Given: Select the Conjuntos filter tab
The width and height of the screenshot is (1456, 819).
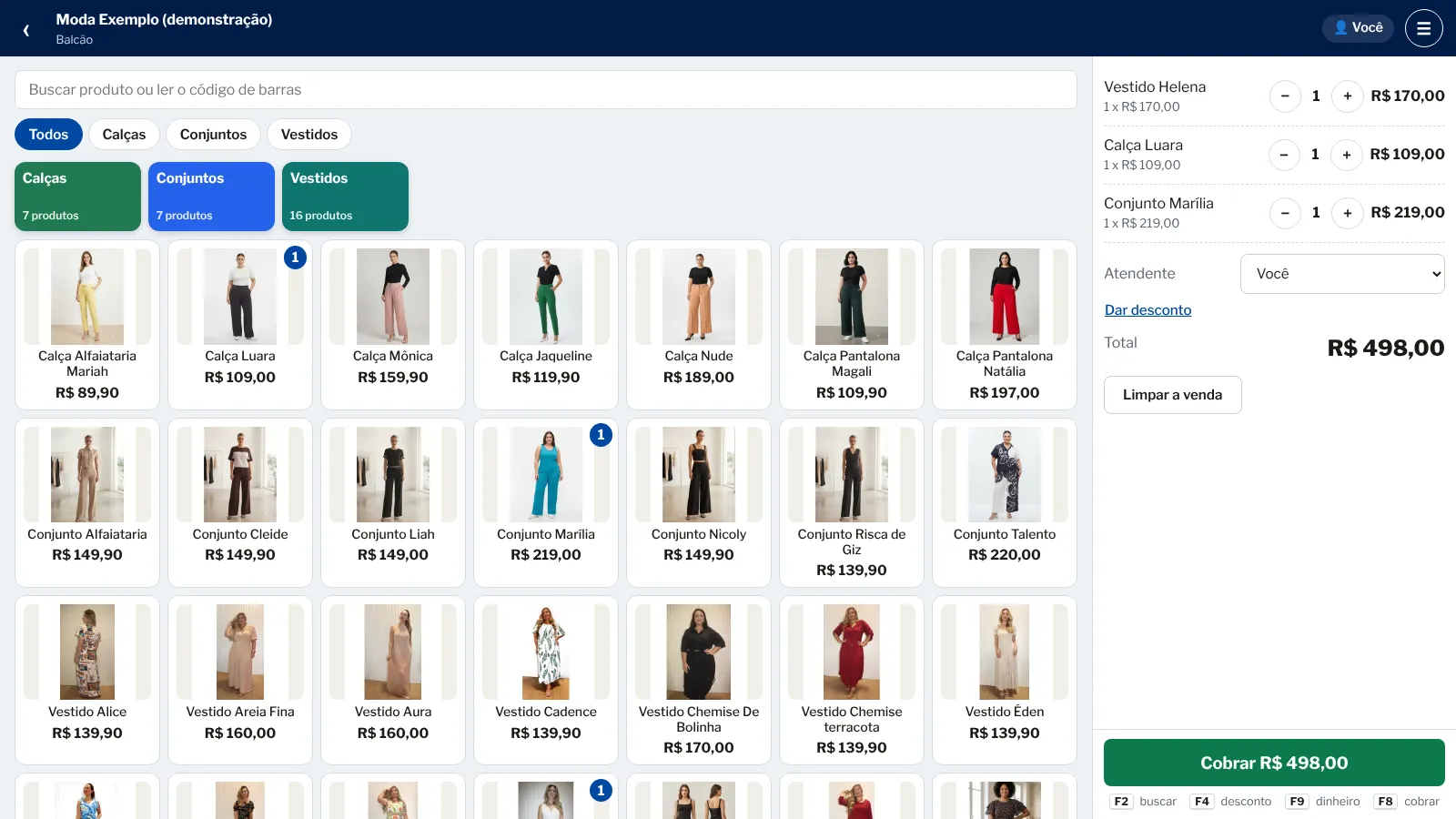Looking at the screenshot, I should click(213, 135).
